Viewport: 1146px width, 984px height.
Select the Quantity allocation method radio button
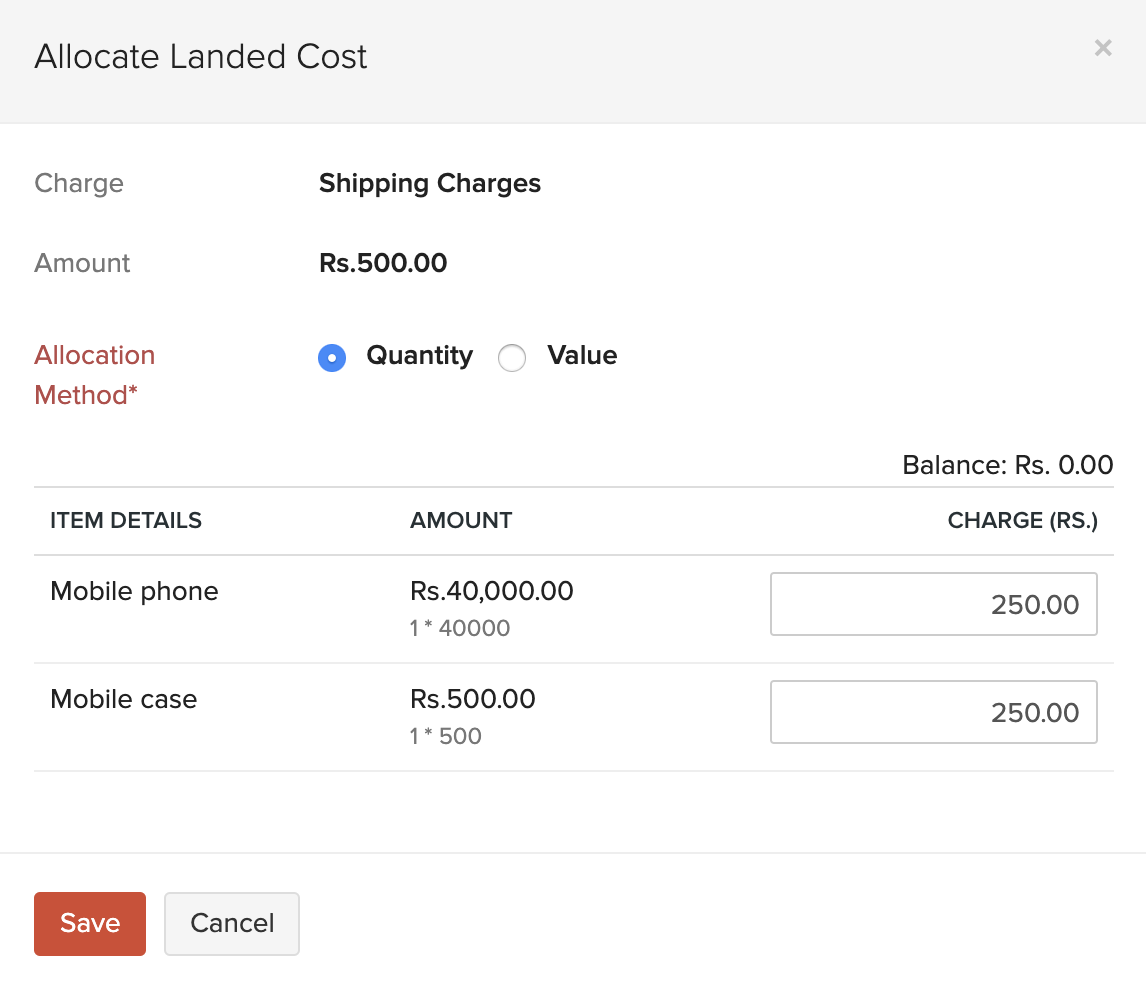click(x=331, y=357)
